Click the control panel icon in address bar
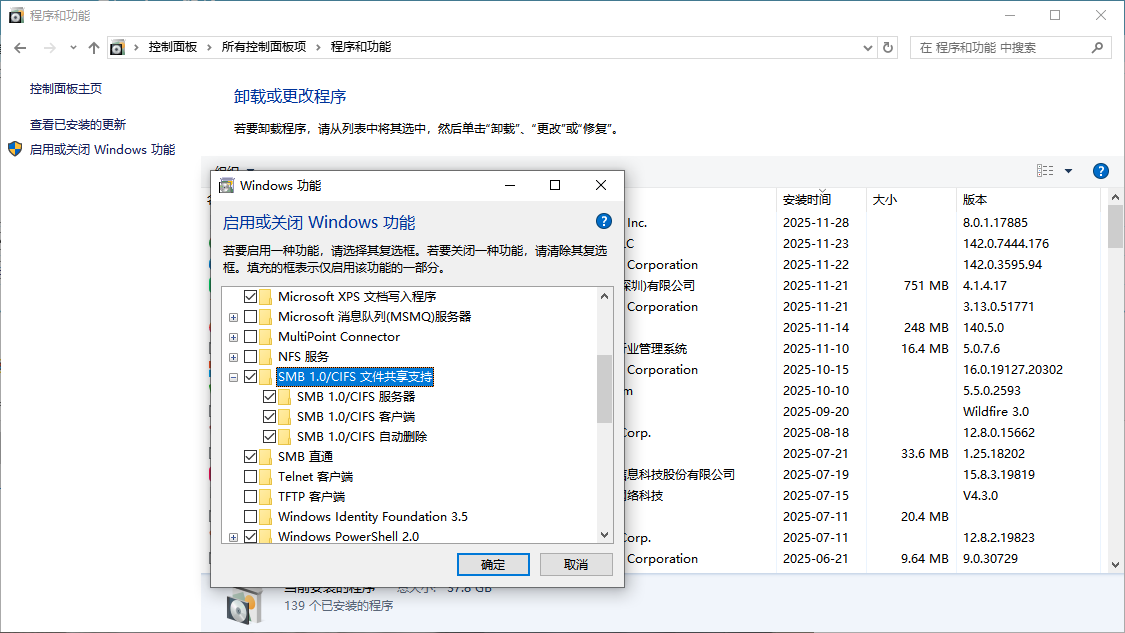Viewport: 1125px width, 633px height. click(117, 47)
